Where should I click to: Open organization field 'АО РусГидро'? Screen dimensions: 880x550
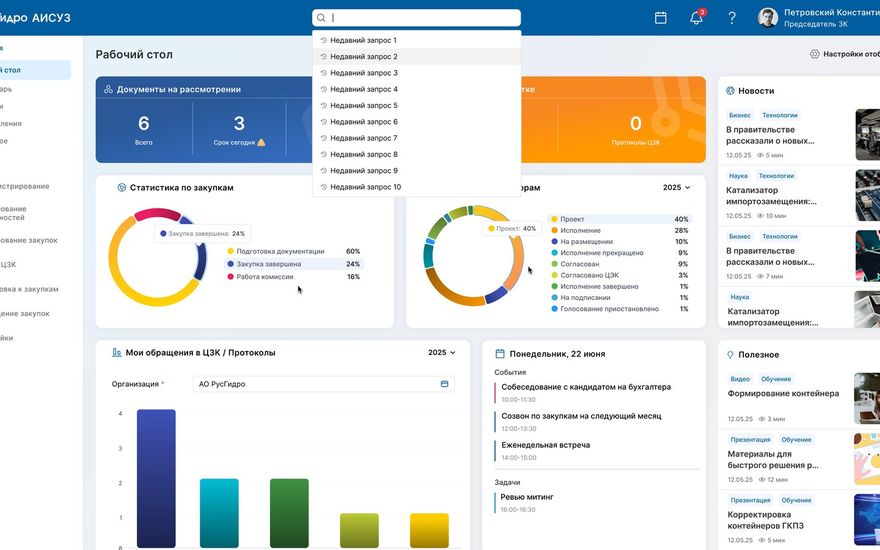click(323, 384)
